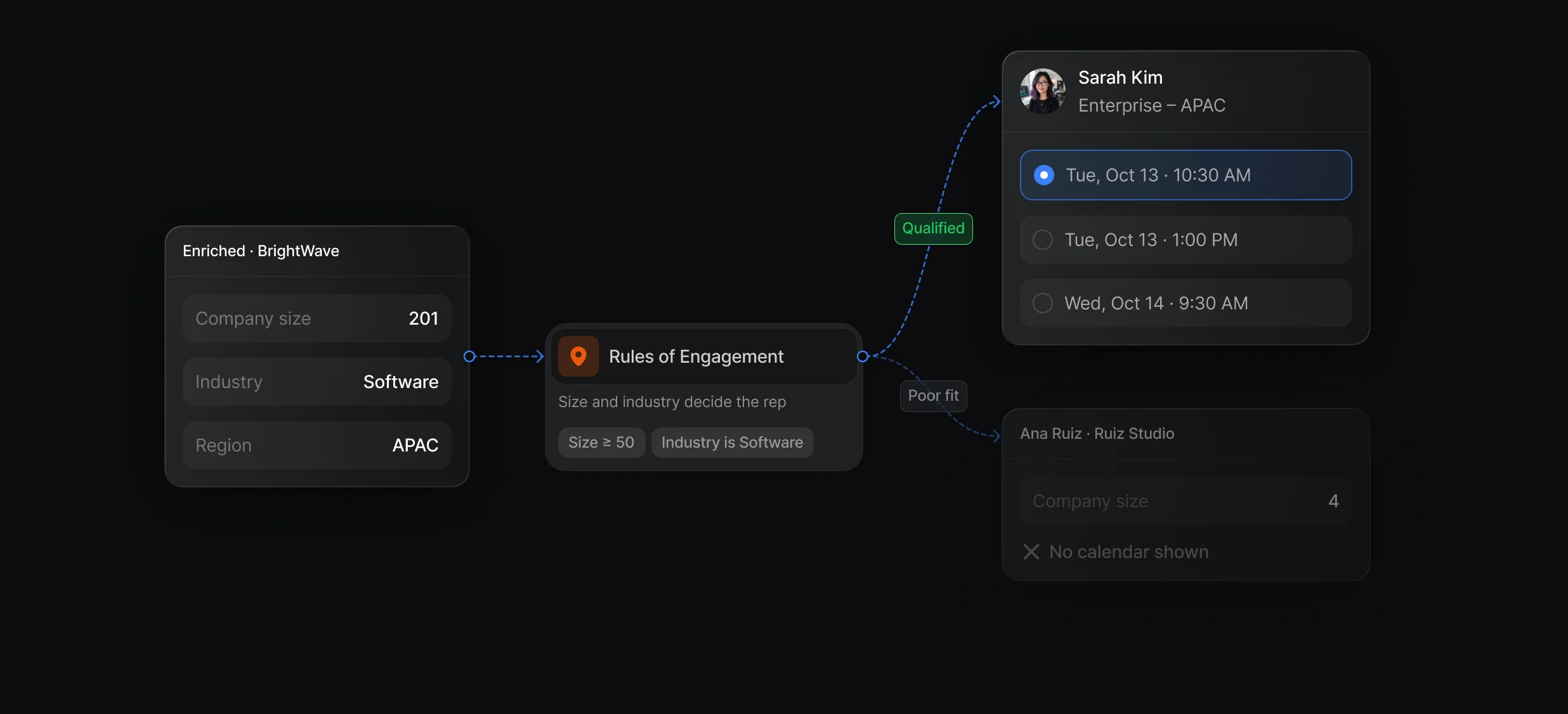Click the Enterprise – APAC subtitle
This screenshot has width=1568, height=714.
(x=1152, y=105)
